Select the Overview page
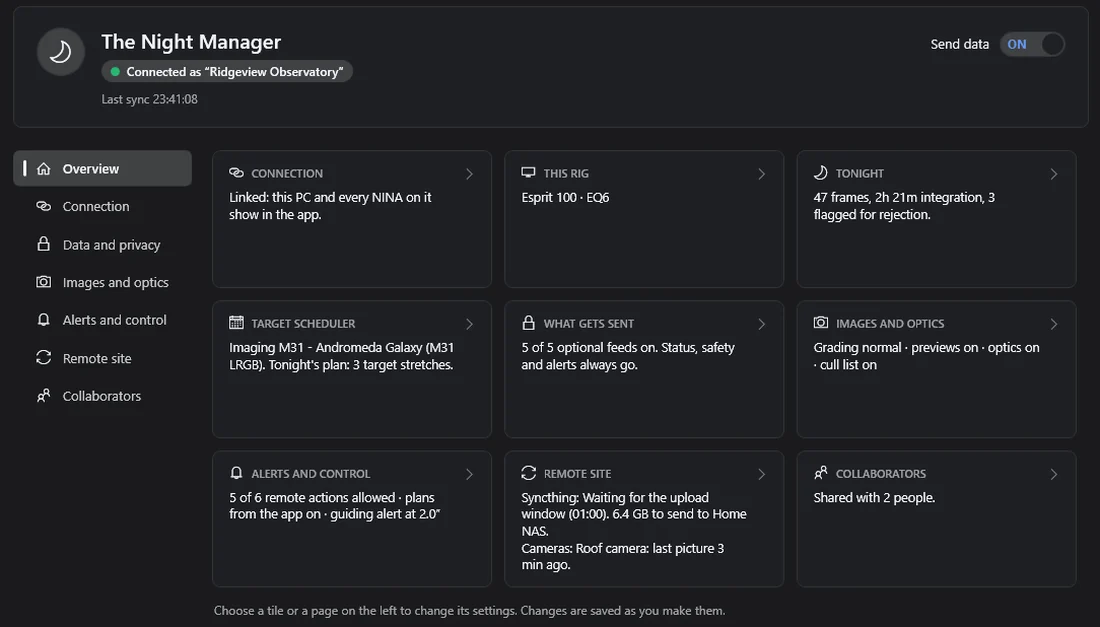 pyautogui.click(x=102, y=168)
